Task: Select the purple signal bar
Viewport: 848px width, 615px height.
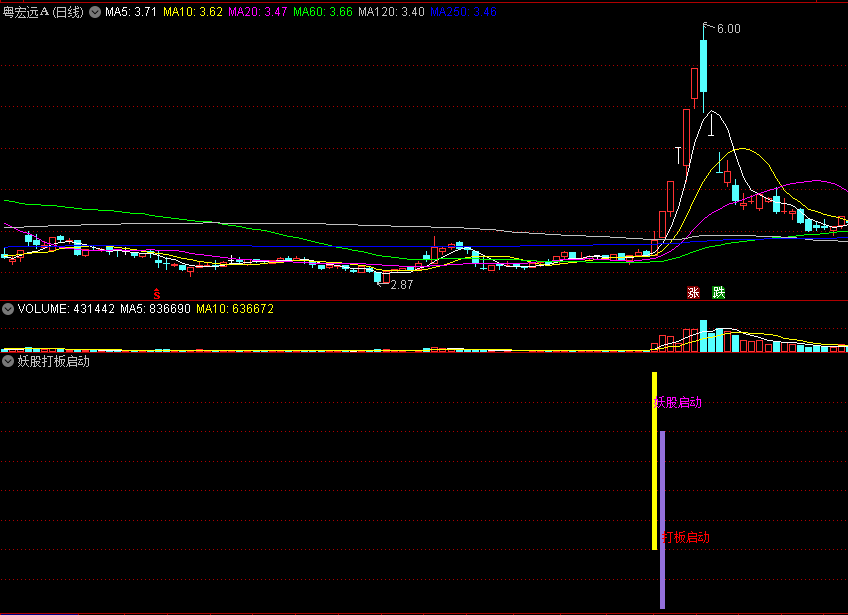Action: pyautogui.click(x=662, y=520)
